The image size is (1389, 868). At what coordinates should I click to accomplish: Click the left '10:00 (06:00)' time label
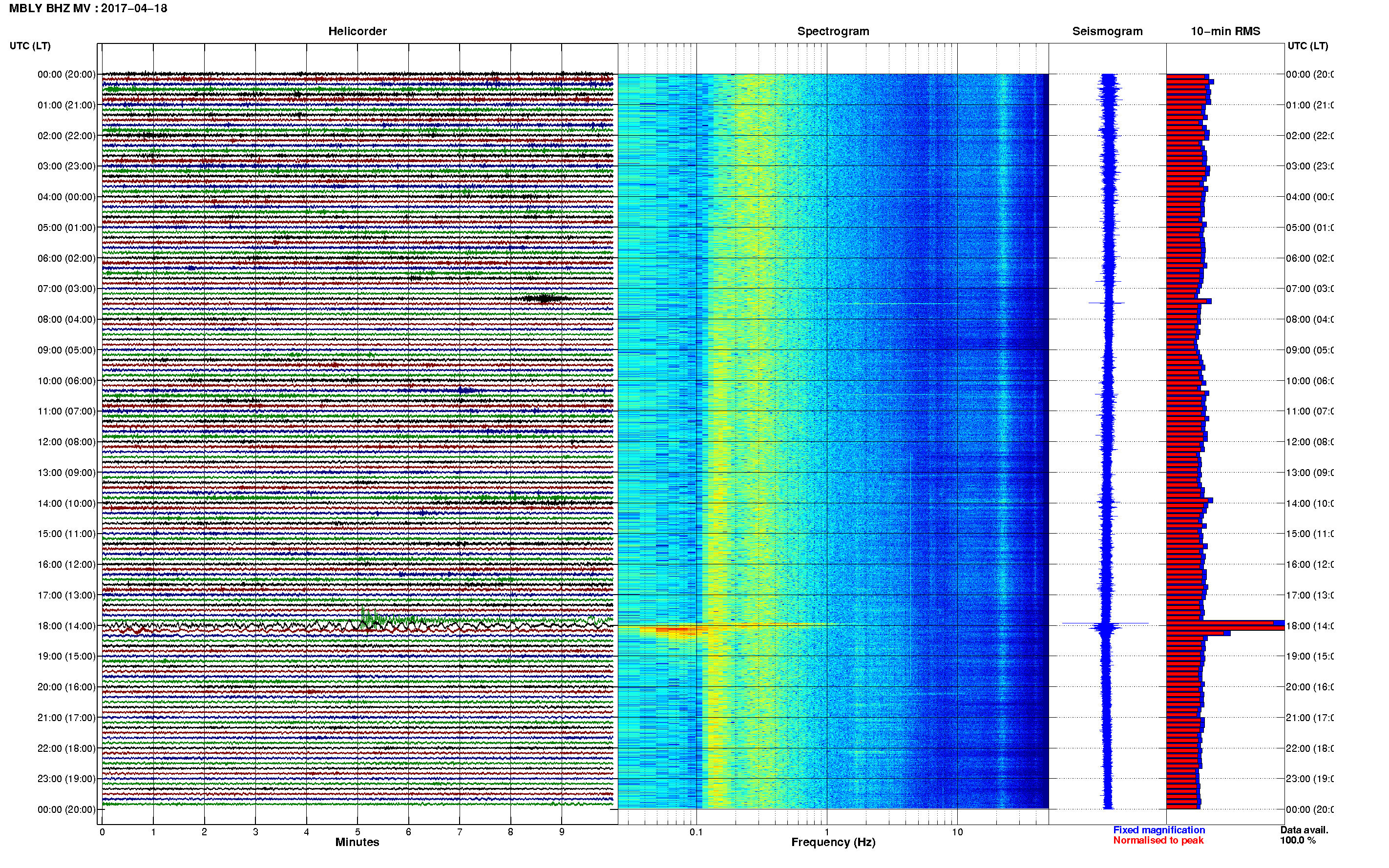[66, 381]
